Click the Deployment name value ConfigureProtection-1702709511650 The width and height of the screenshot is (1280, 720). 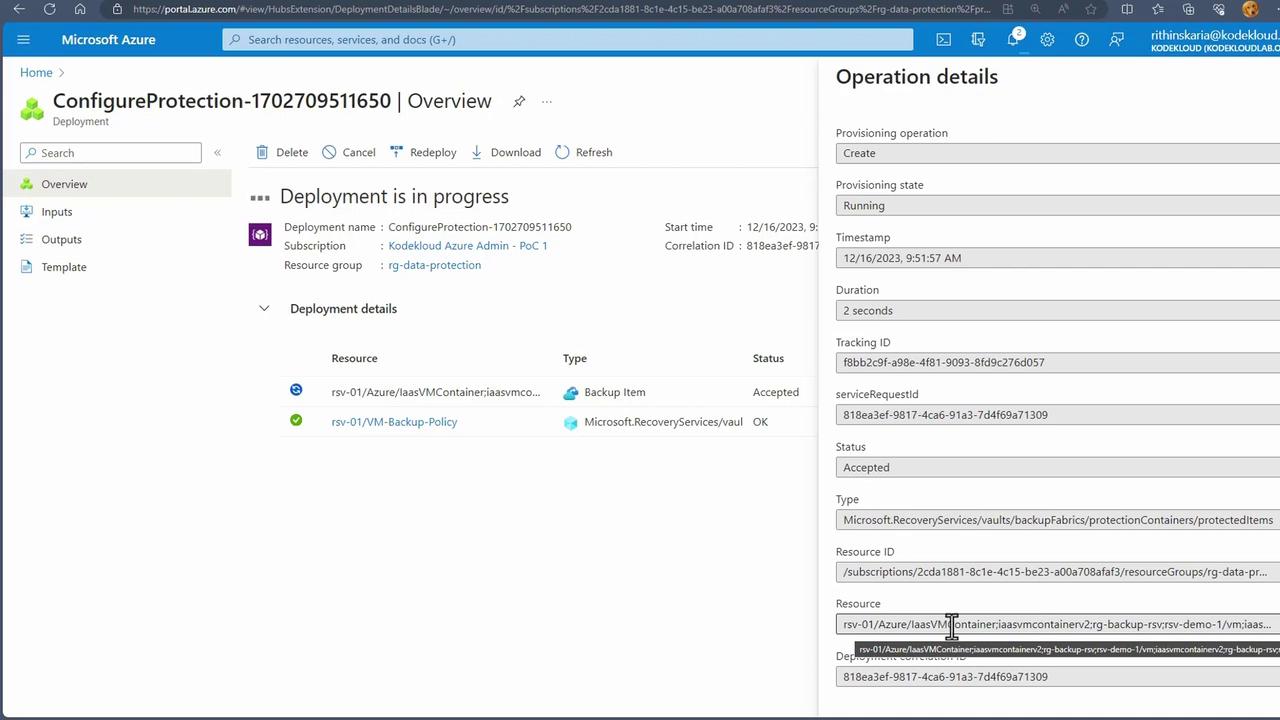point(480,227)
